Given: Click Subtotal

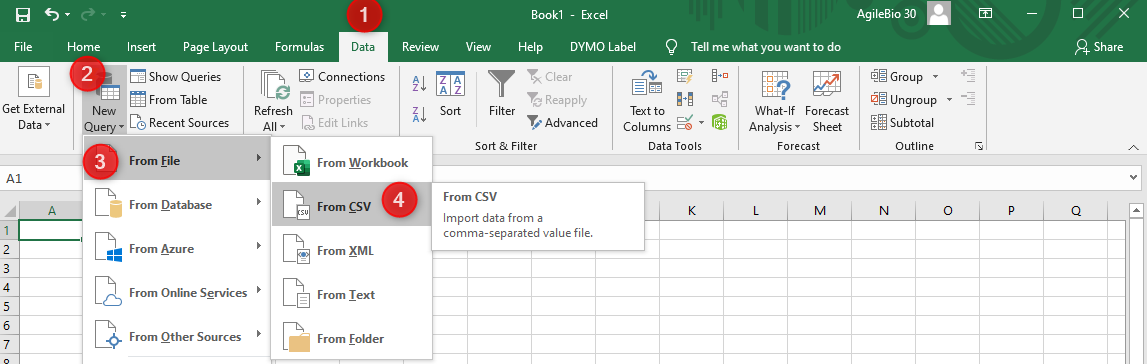Looking at the screenshot, I should [x=903, y=123].
